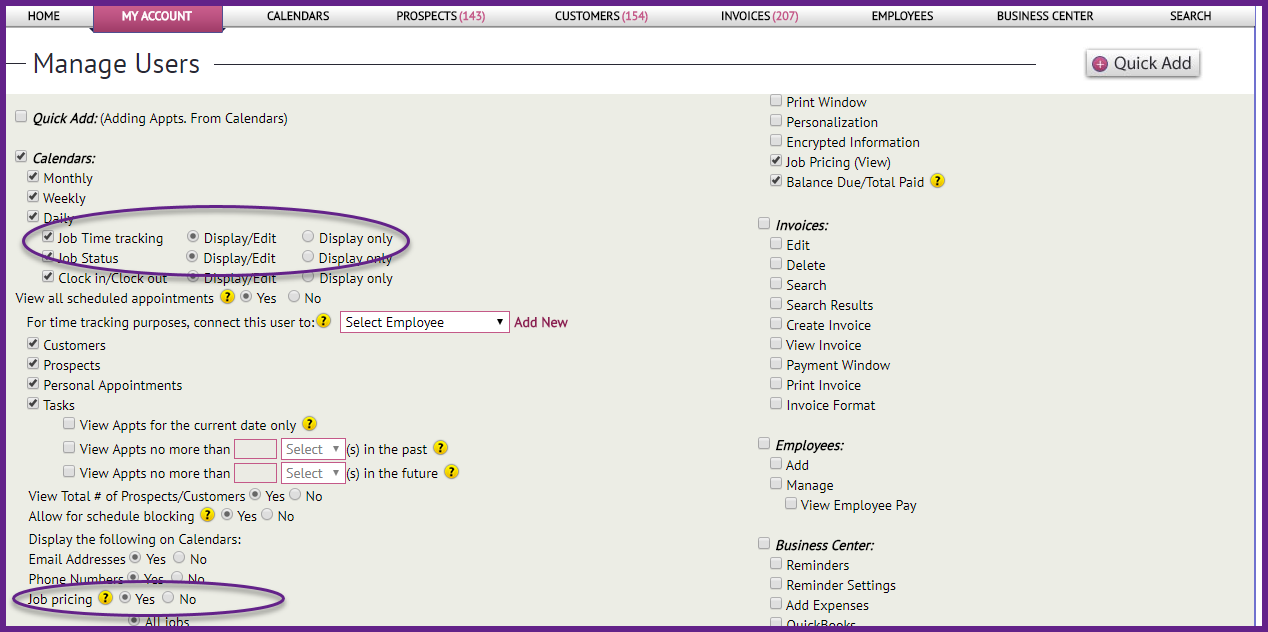Uncheck Personal Appointments checkbox

click(33, 384)
